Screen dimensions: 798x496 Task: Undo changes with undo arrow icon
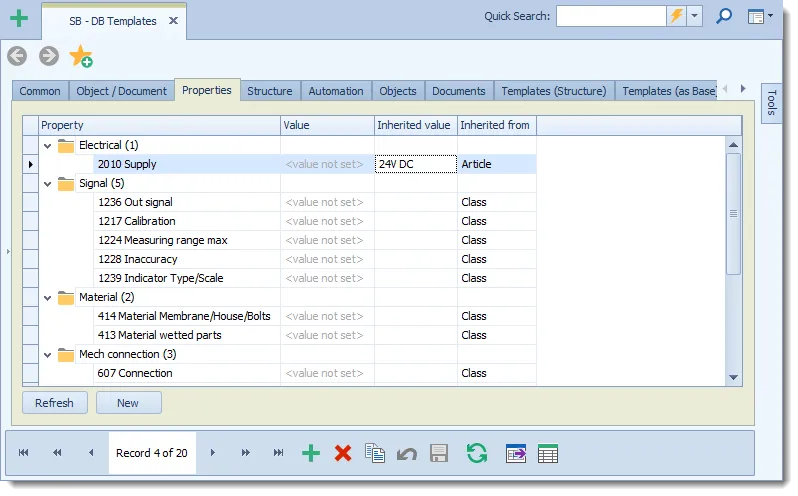(407, 453)
